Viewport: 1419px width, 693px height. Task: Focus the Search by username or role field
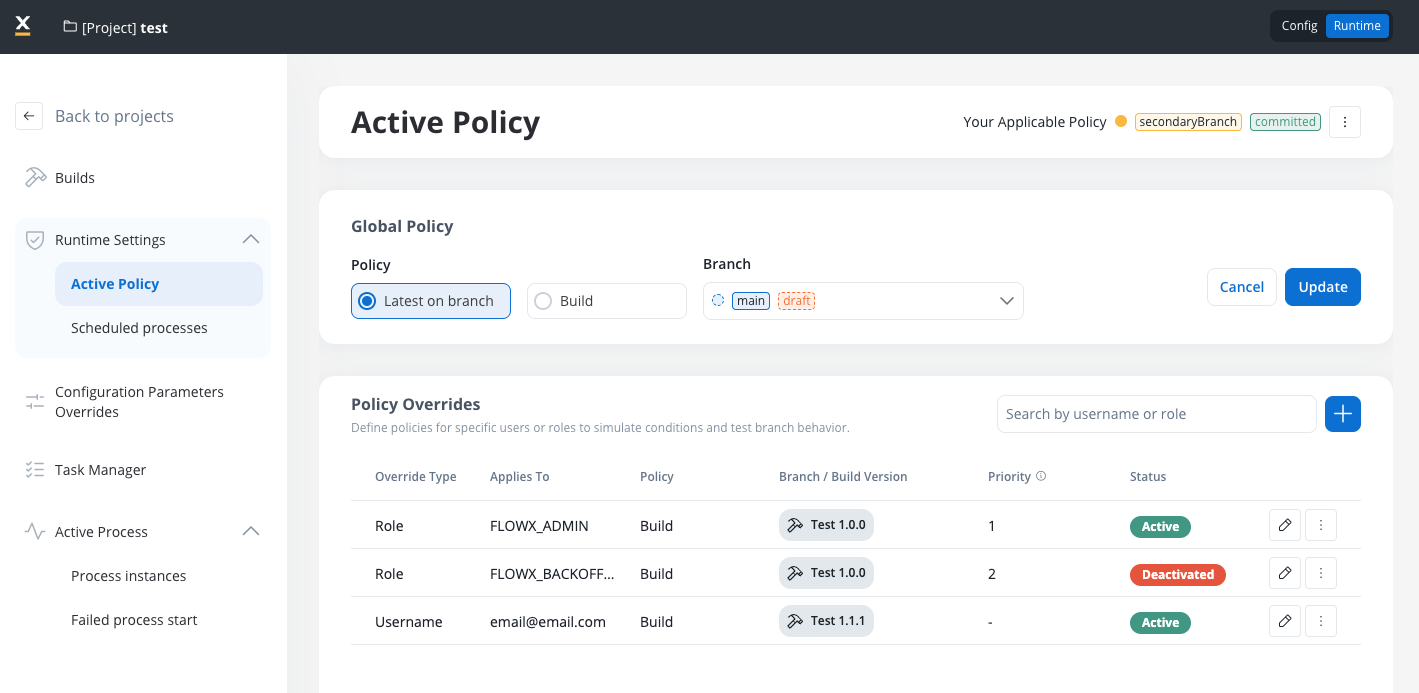tap(1156, 414)
